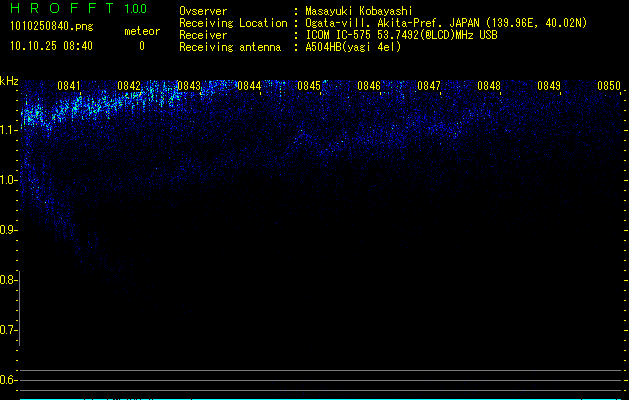Image resolution: width=629 pixels, height=400 pixels.
Task: Click the meteor count label
Action: pos(142,31)
